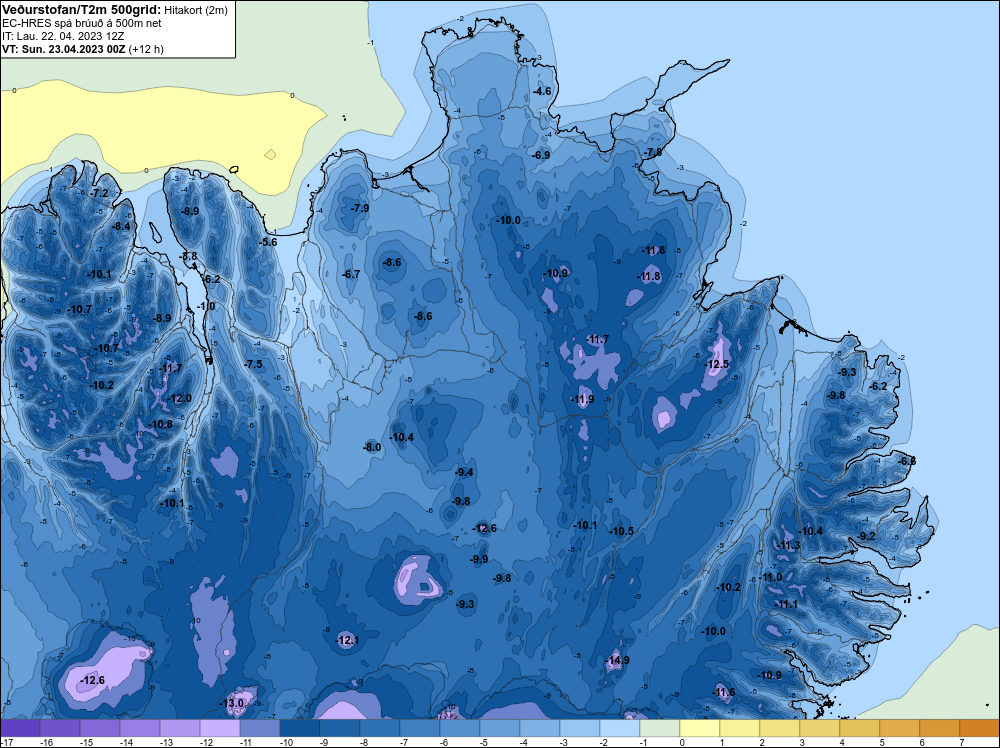Viewport: 1000px width, 748px height.
Task: Click the legend swatch between -5 and -4
Action: click(x=499, y=728)
